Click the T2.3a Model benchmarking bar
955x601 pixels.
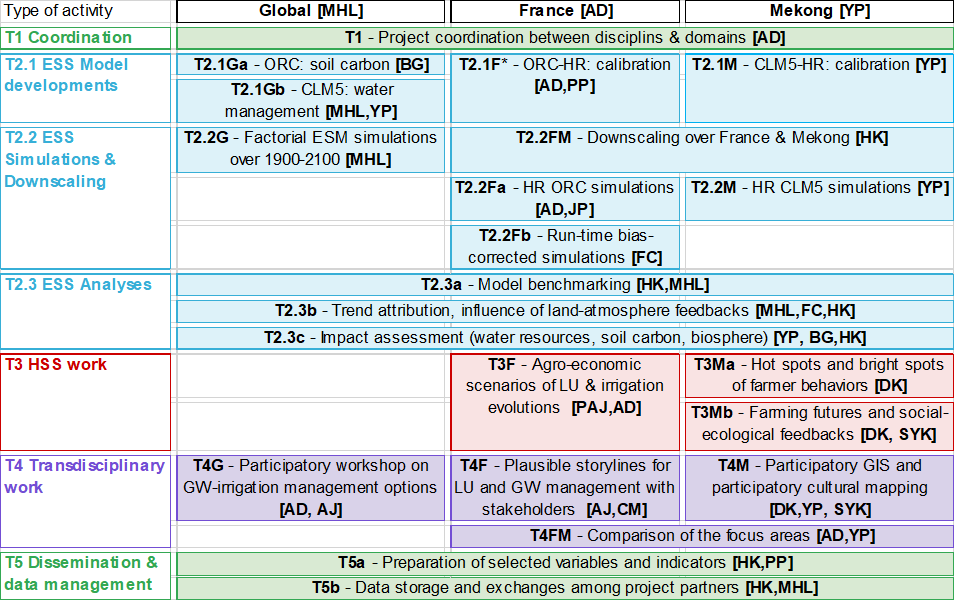[x=564, y=285]
